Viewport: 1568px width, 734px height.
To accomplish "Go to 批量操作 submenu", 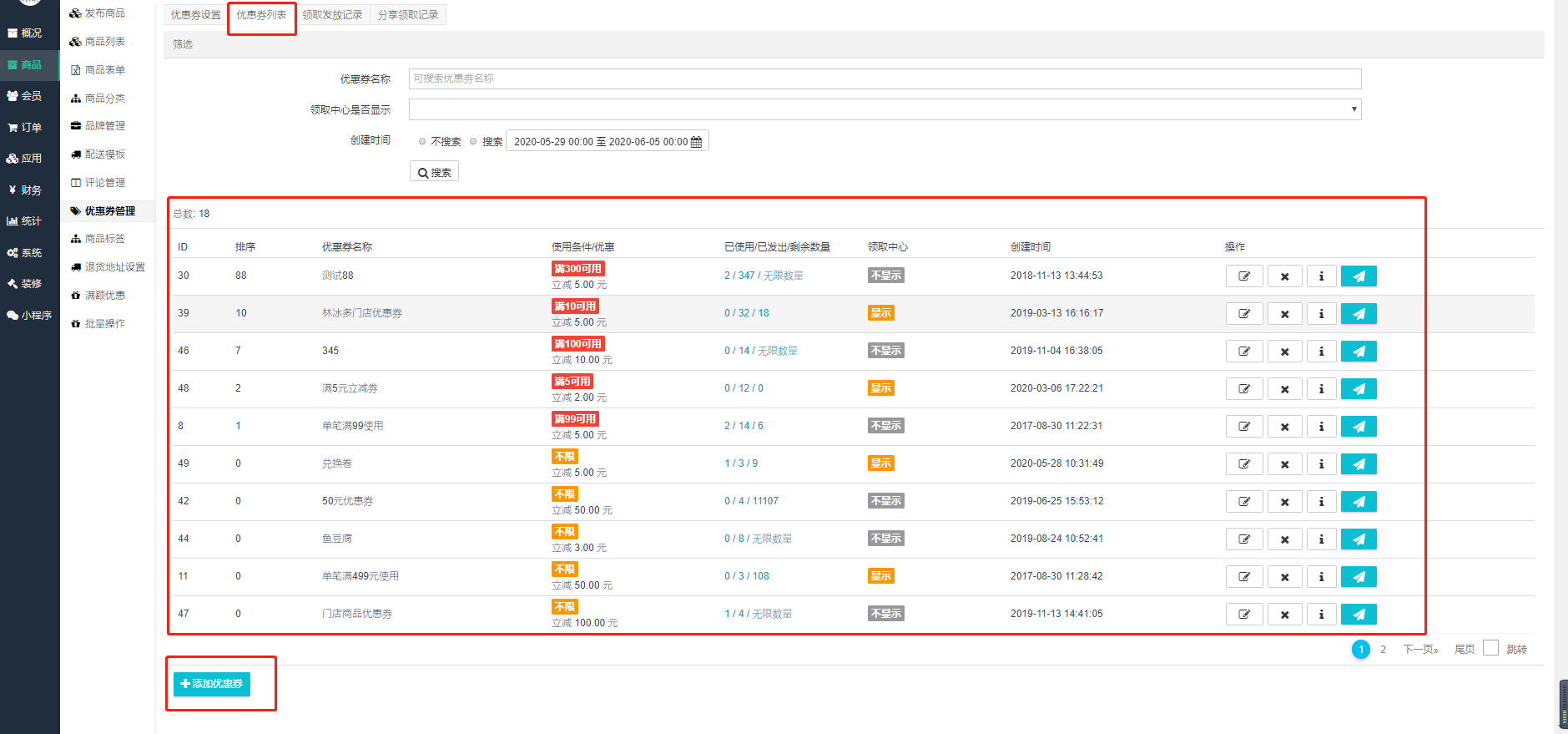I will pyautogui.click(x=107, y=324).
